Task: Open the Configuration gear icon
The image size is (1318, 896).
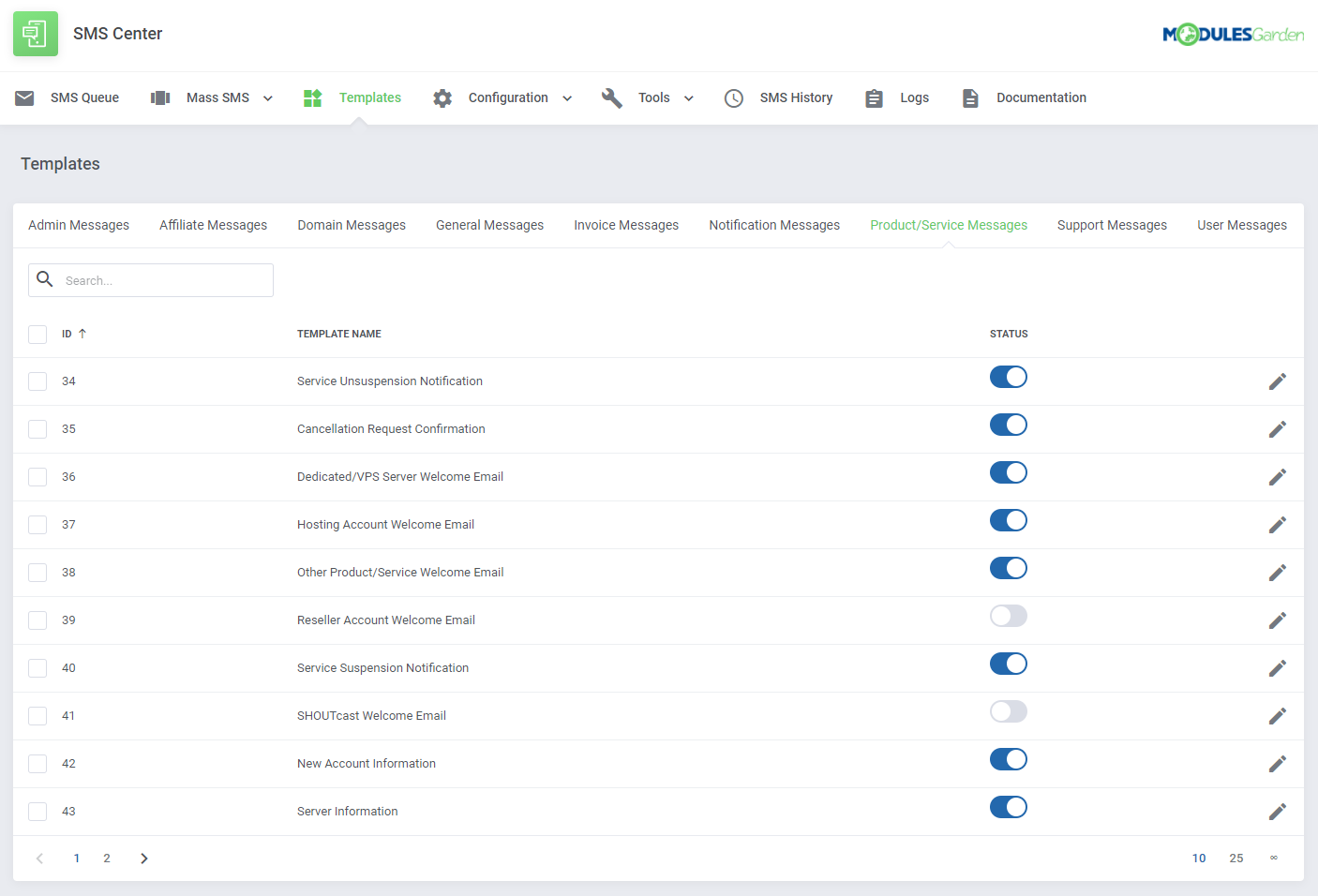Action: coord(442,97)
